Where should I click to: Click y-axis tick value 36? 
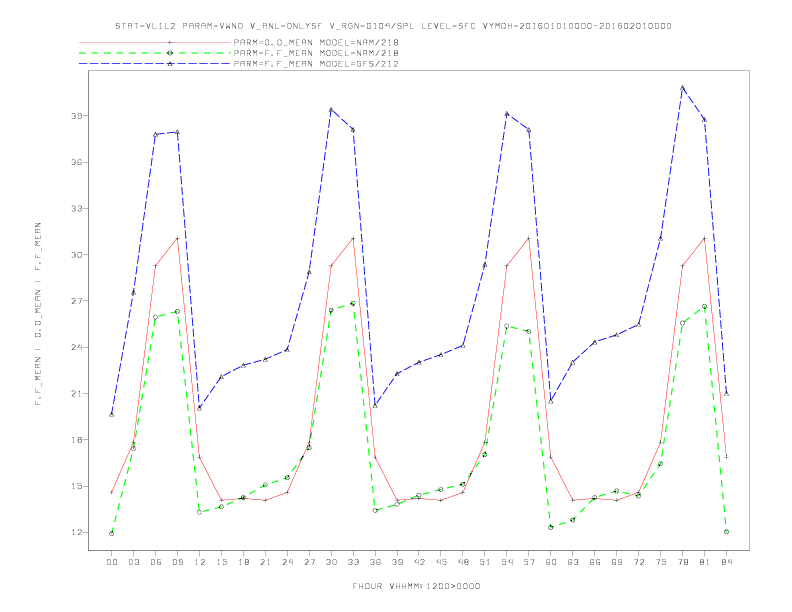coord(77,162)
